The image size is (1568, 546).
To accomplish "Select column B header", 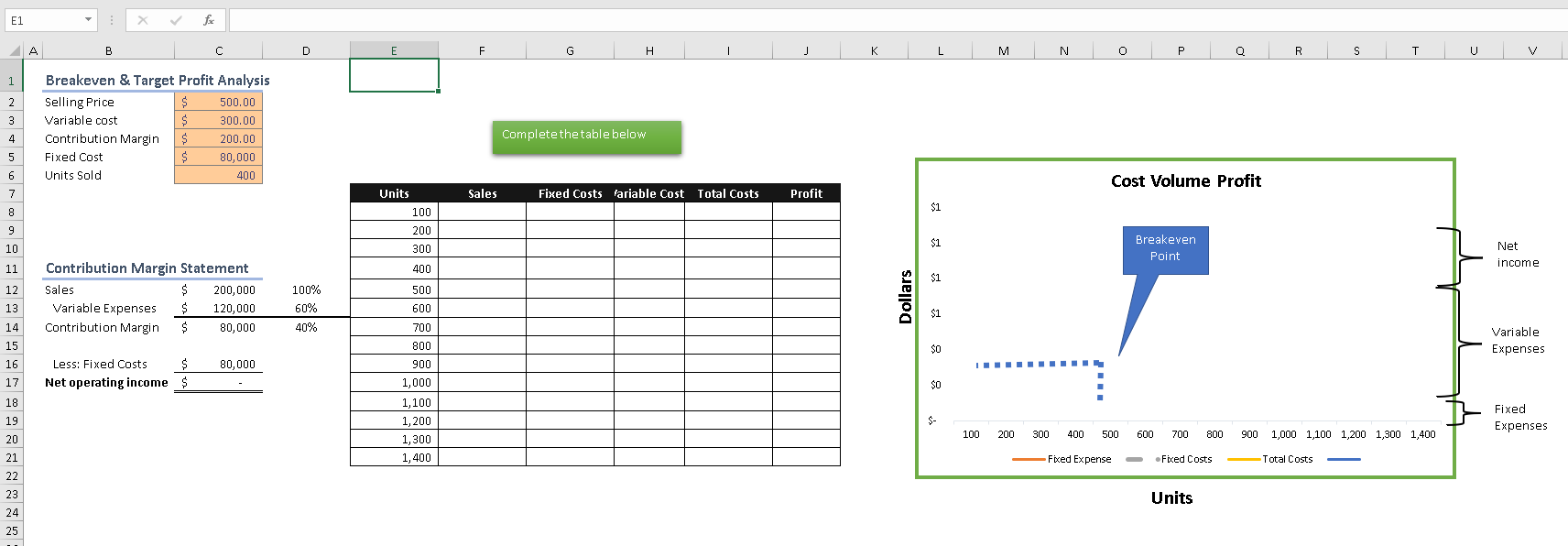I will tap(108, 50).
